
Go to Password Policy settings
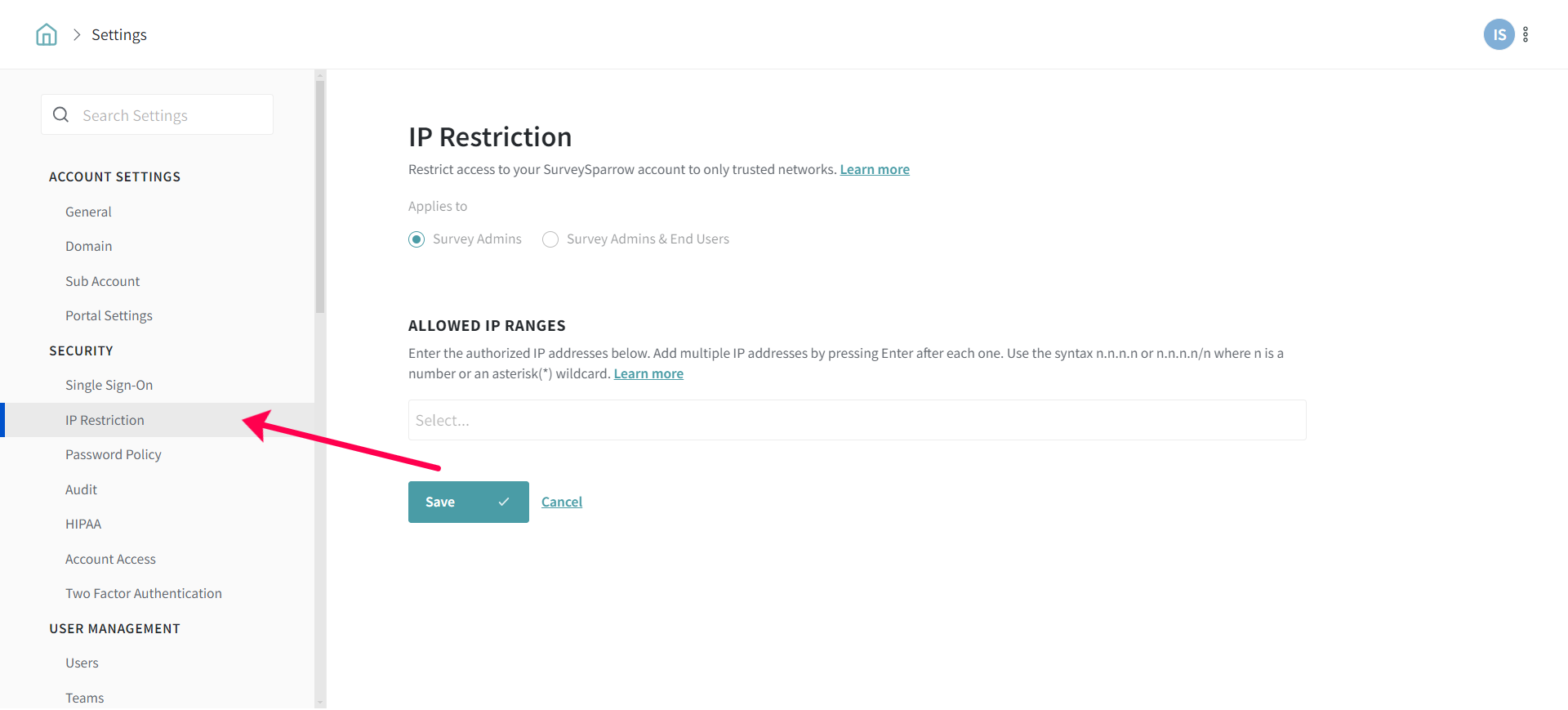(113, 454)
